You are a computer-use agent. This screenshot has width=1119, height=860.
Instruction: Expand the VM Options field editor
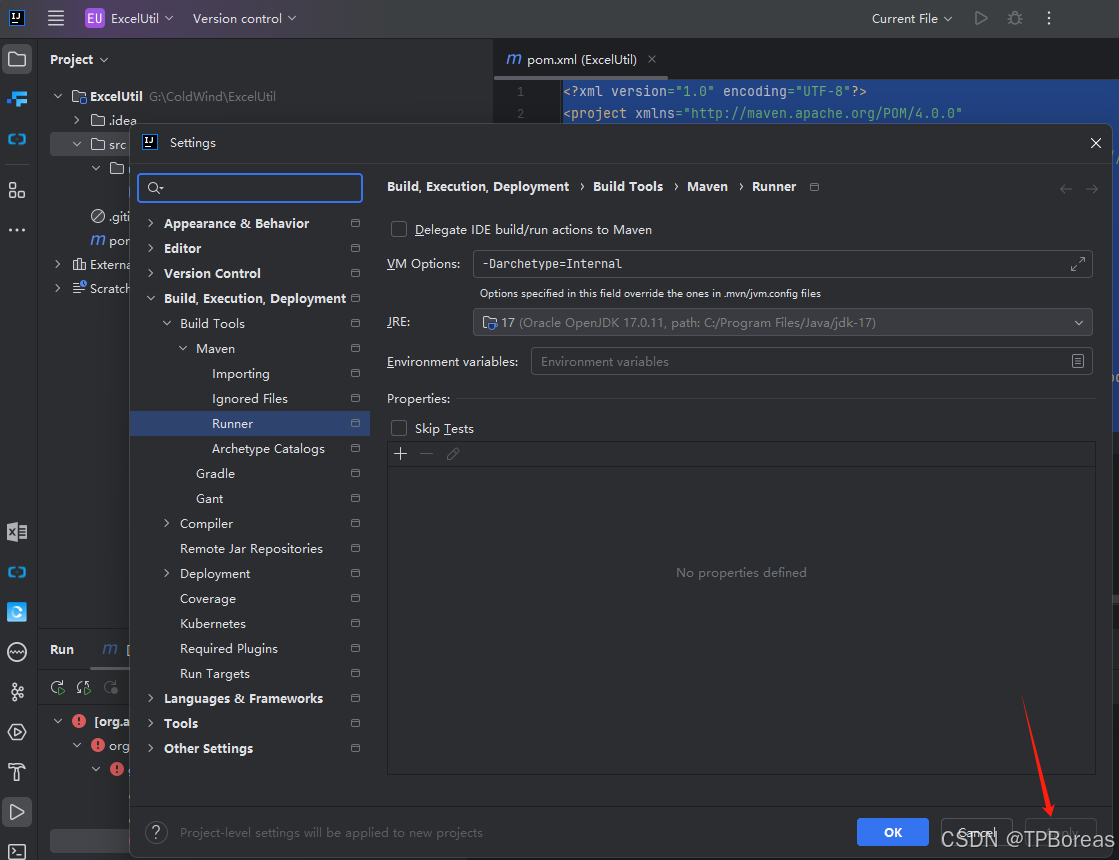click(1078, 264)
